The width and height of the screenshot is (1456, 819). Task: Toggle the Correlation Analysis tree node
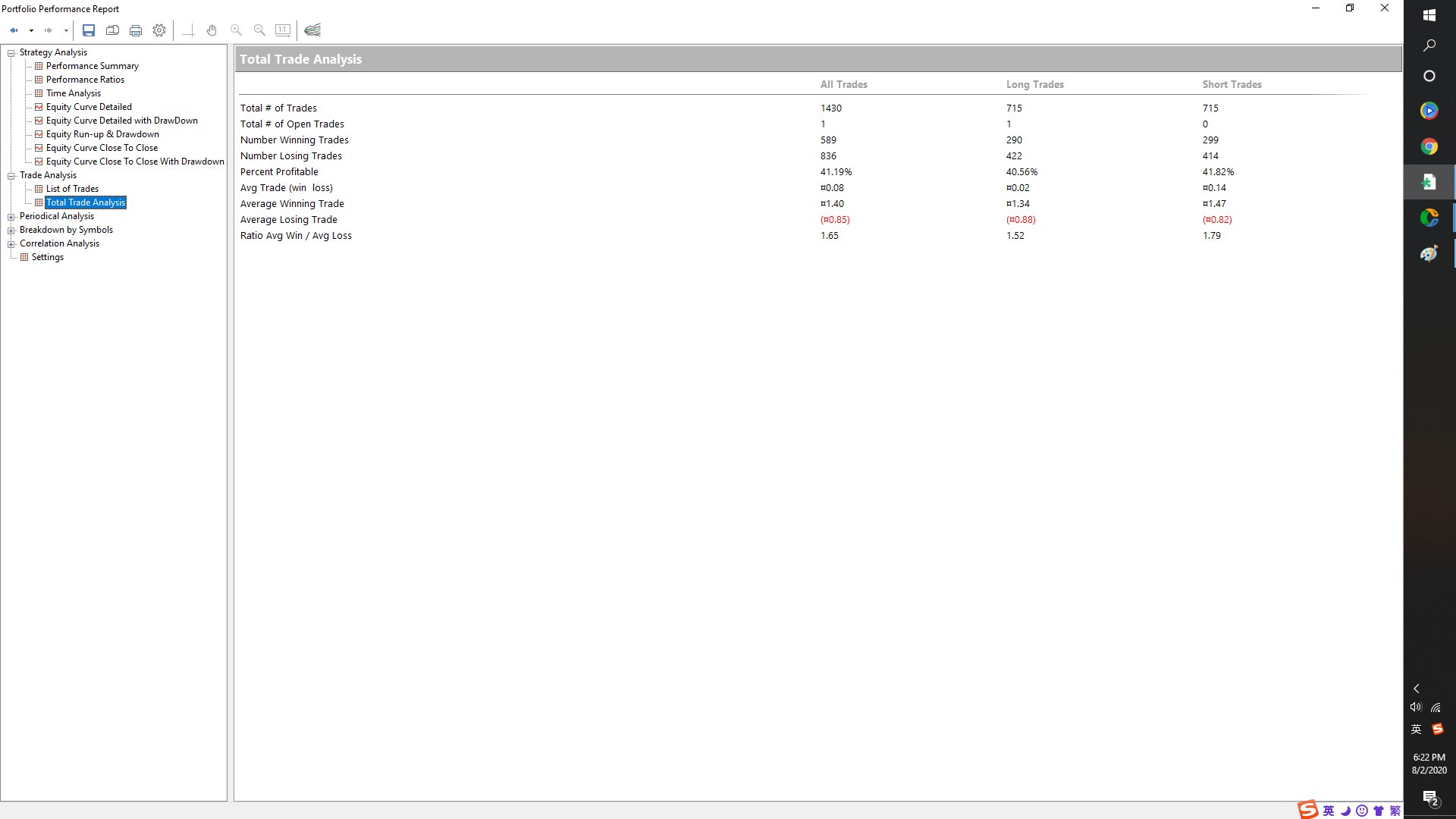(11, 244)
